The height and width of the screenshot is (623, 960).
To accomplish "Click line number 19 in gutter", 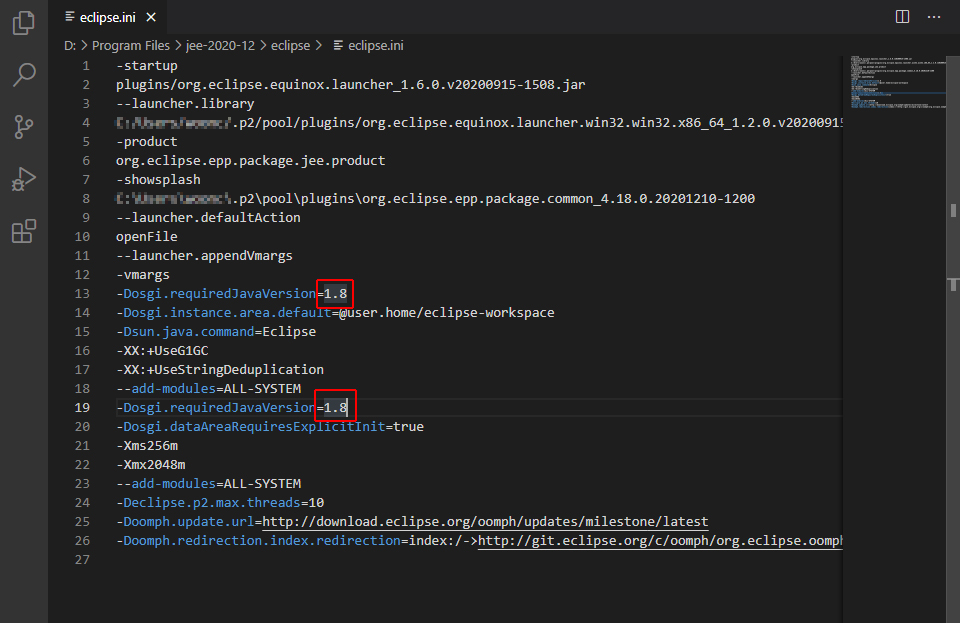I will (x=82, y=408).
